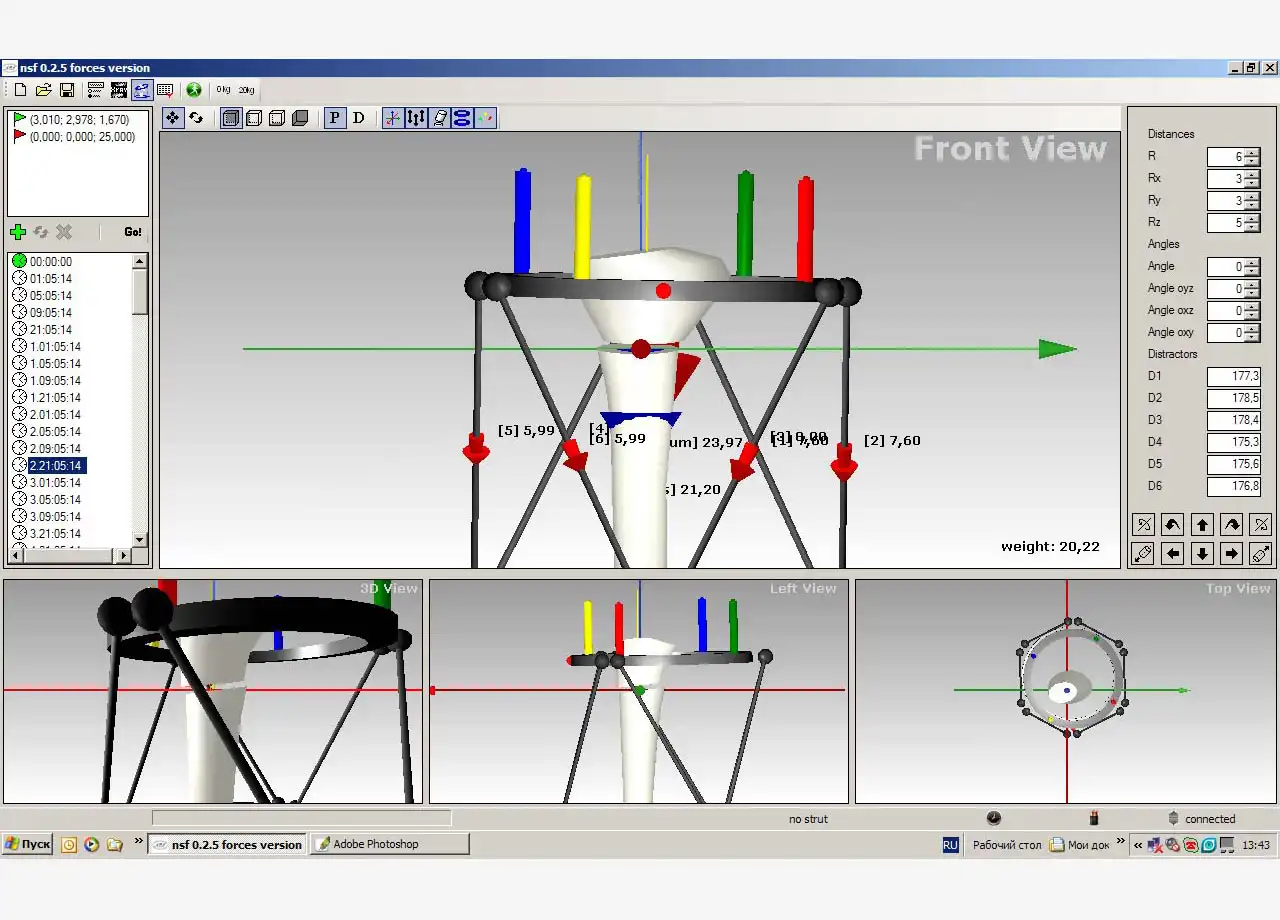This screenshot has width=1280, height=920.
Task: Click the Top View thumbnail pane
Action: [x=1066, y=691]
